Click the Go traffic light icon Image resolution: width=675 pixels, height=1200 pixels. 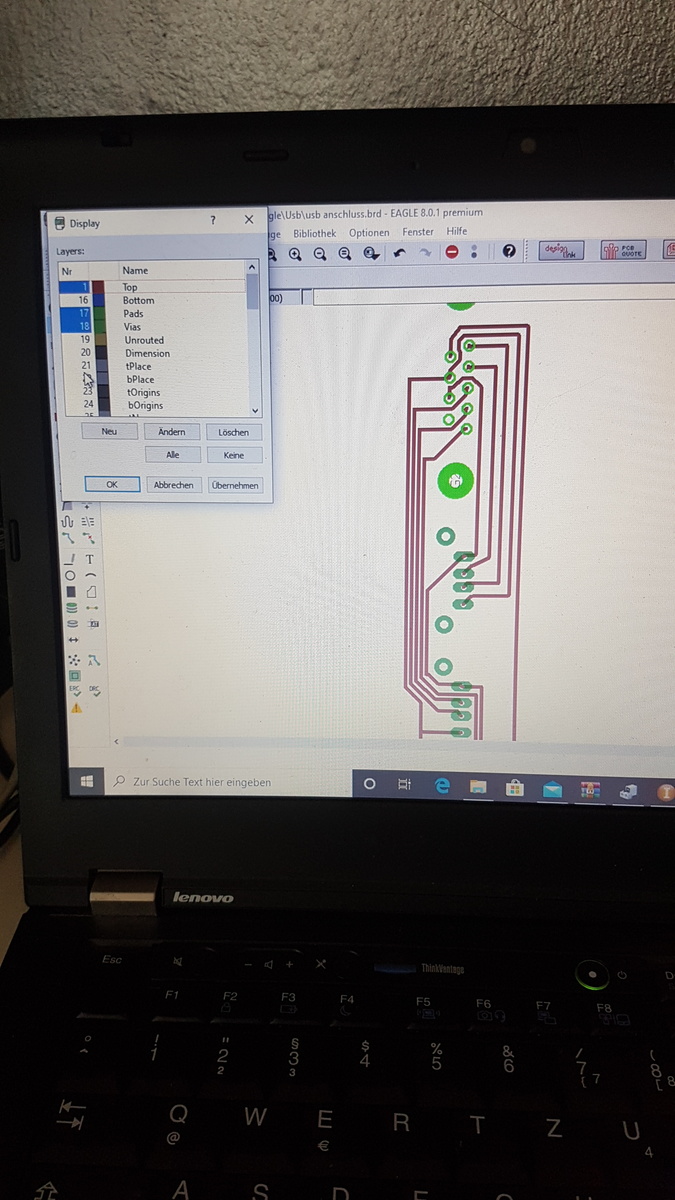click(474, 252)
